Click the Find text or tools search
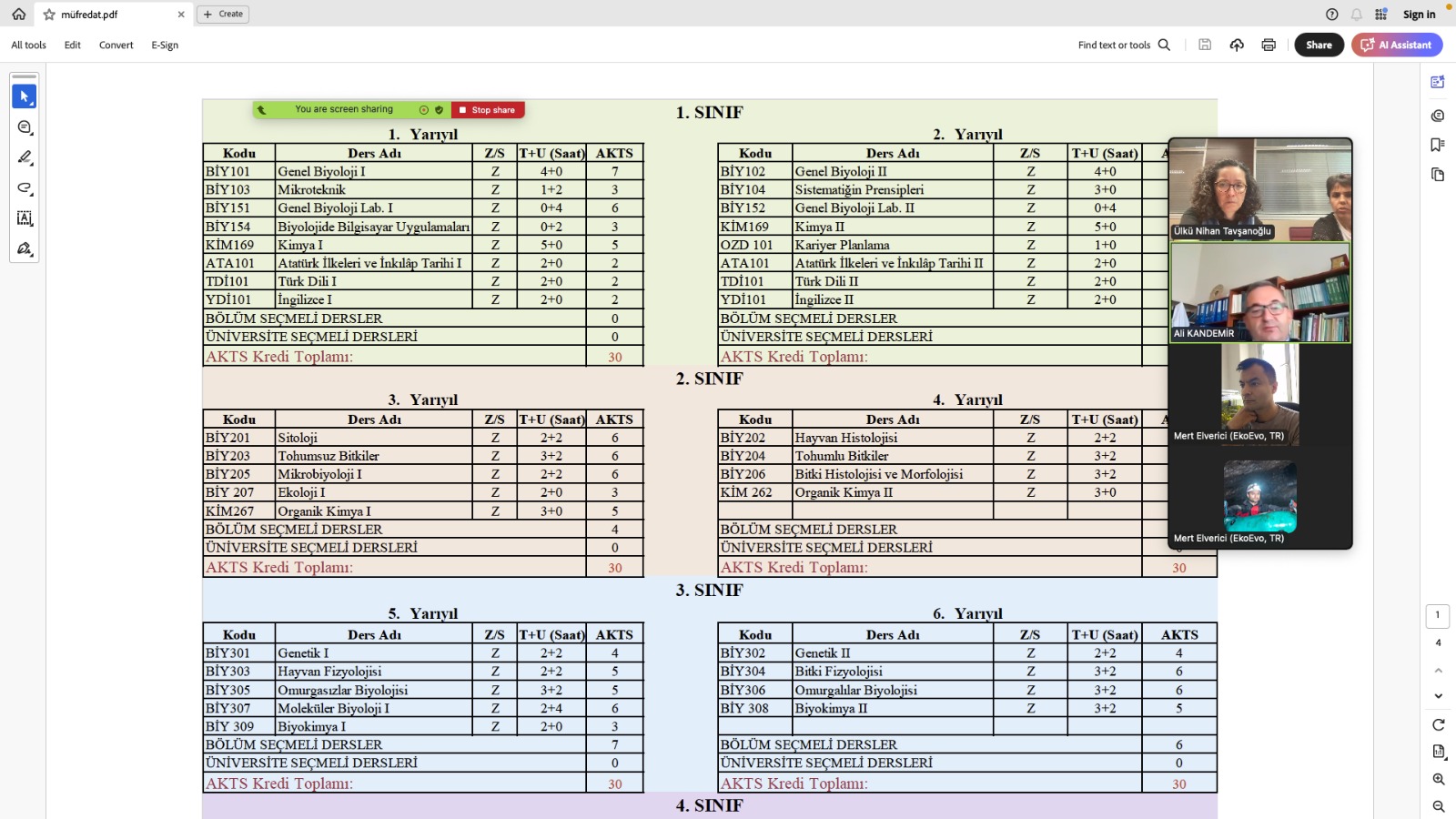Screen dimensions: 1456x819 (x=1124, y=45)
